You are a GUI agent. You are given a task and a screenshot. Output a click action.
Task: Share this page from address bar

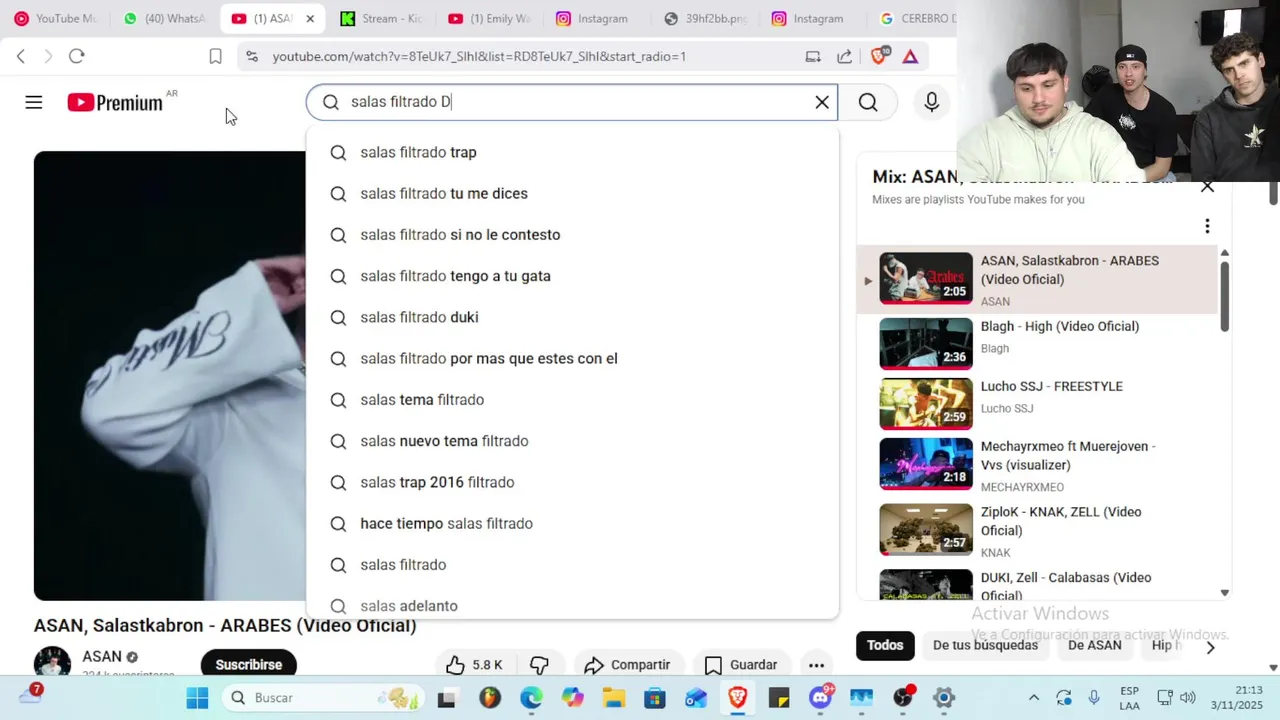845,56
